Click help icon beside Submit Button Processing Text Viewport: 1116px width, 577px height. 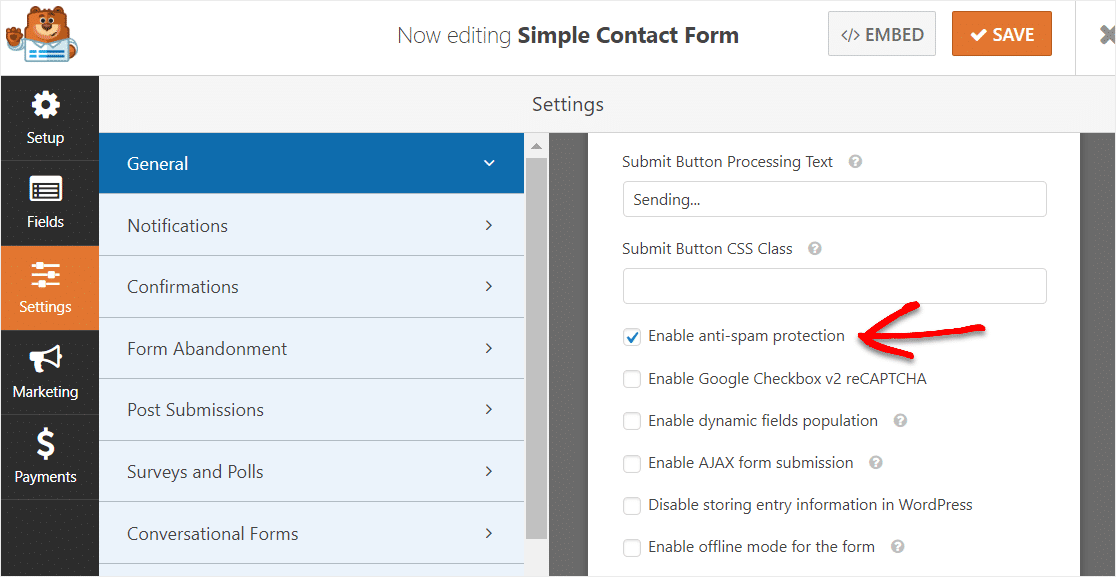click(x=855, y=162)
